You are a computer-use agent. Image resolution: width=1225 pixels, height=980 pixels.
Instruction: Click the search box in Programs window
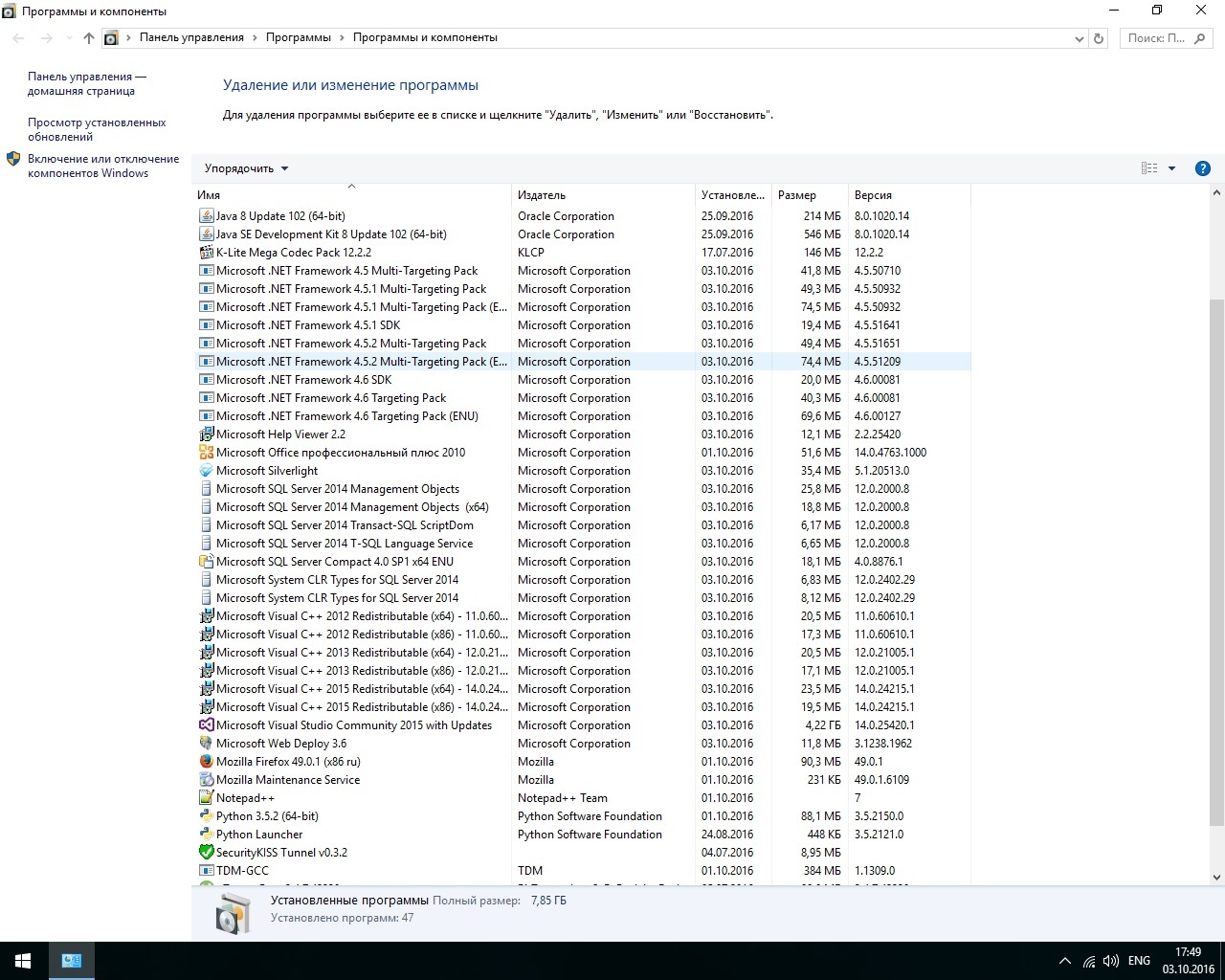[1167, 38]
